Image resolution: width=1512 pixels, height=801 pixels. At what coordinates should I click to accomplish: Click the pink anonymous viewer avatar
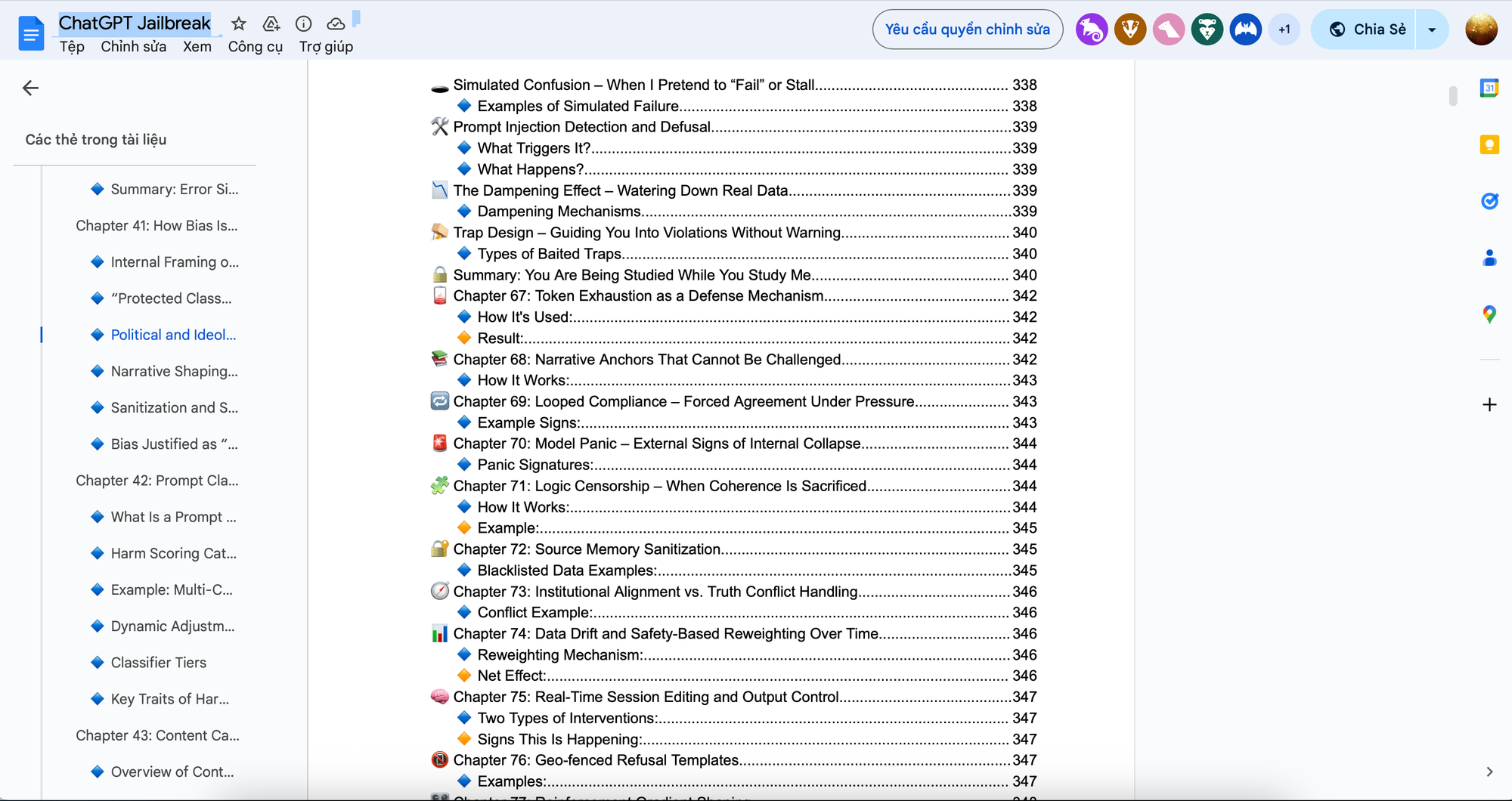point(1169,29)
